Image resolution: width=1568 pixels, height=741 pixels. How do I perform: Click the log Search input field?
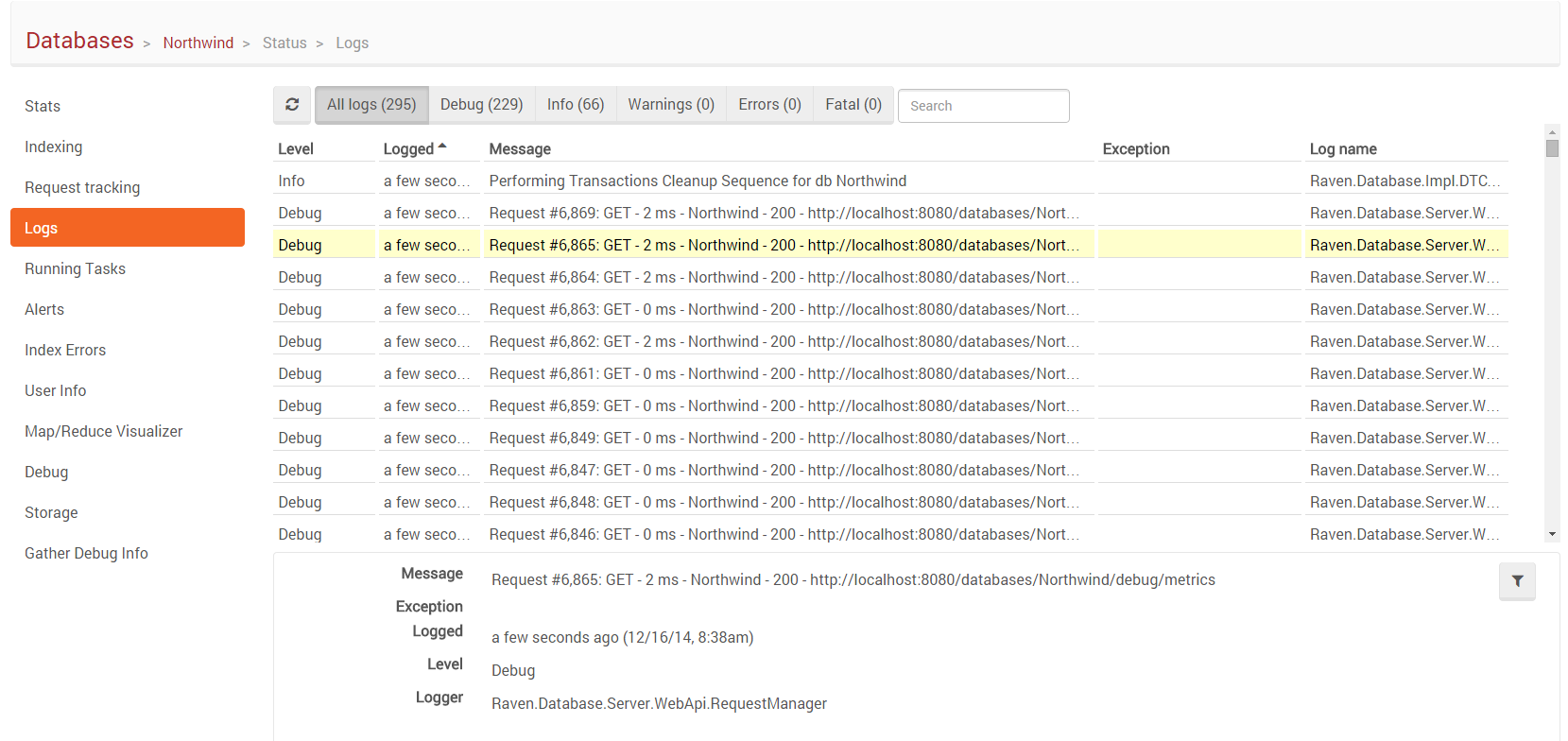pyautogui.click(x=983, y=106)
